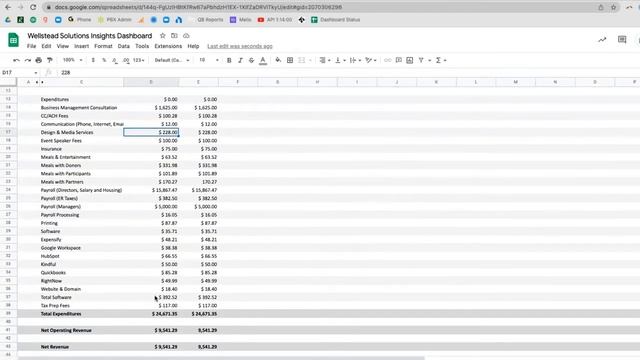Open the font size dropdown
Screen dimensions: 640x360
click(x=209, y=60)
